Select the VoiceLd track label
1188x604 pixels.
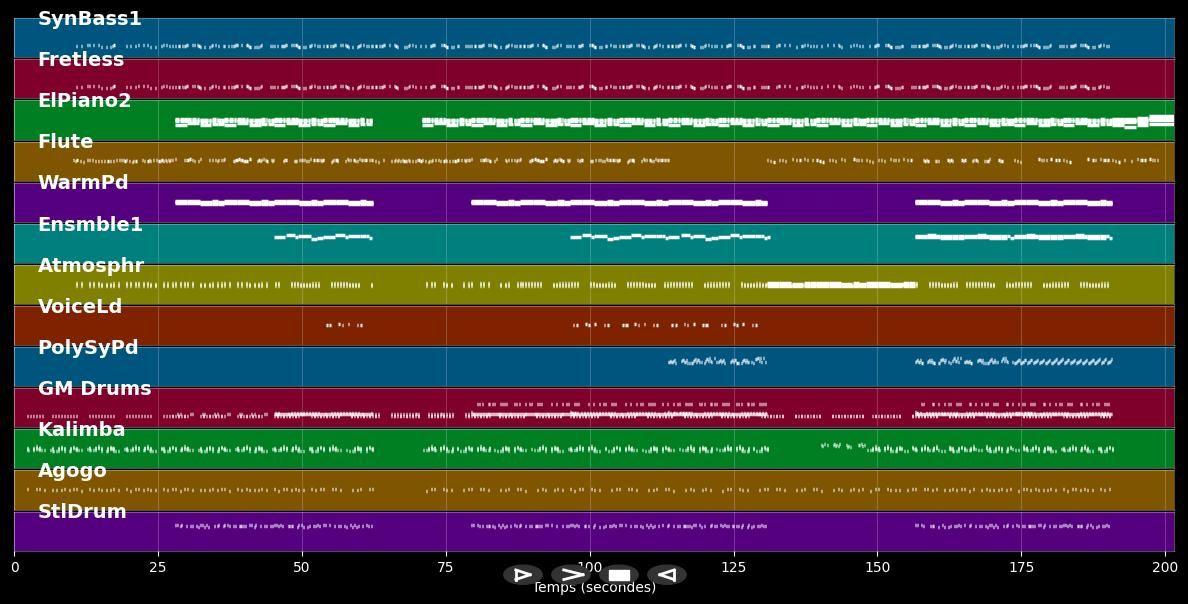pos(80,307)
